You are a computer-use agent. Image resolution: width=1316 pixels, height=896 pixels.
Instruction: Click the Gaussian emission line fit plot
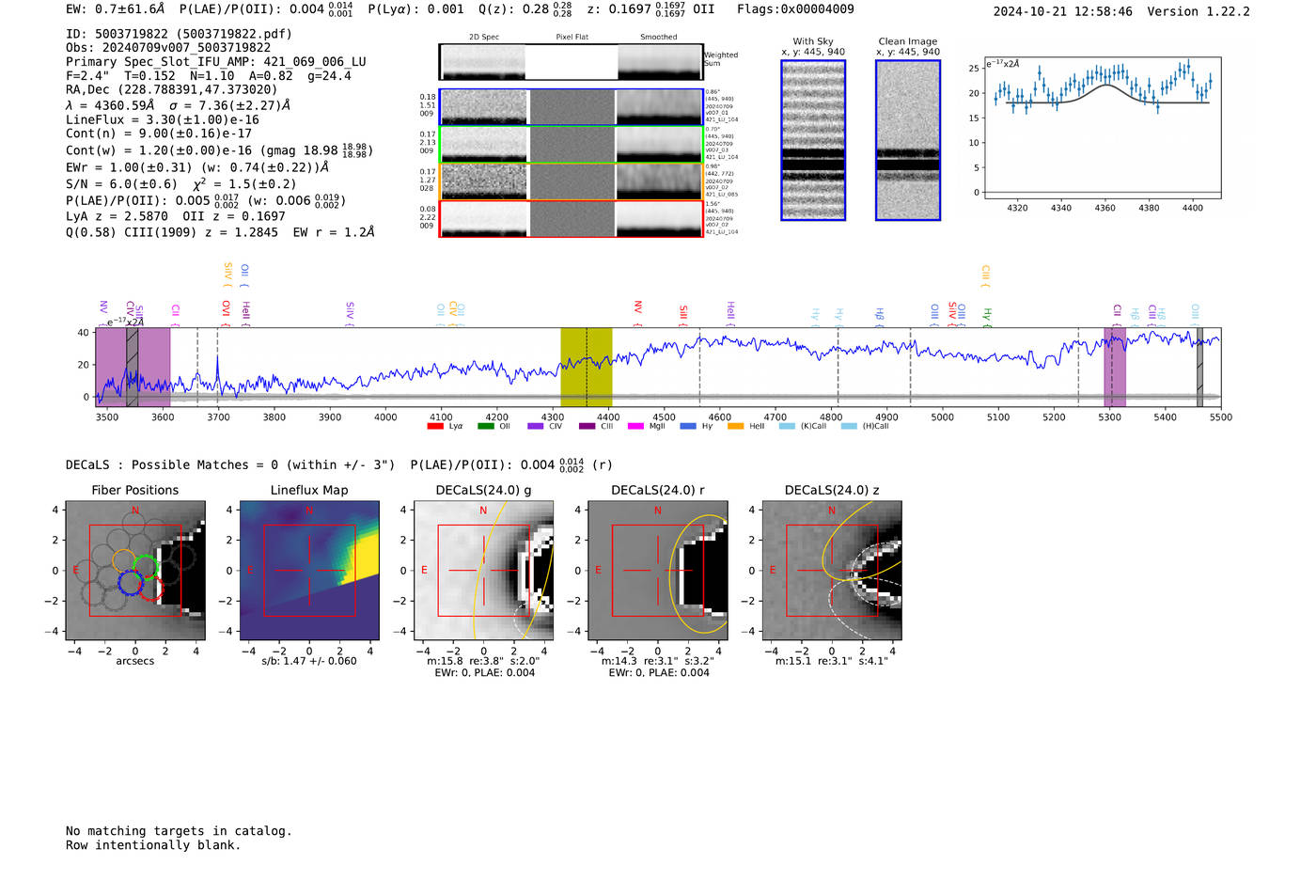point(1103,128)
